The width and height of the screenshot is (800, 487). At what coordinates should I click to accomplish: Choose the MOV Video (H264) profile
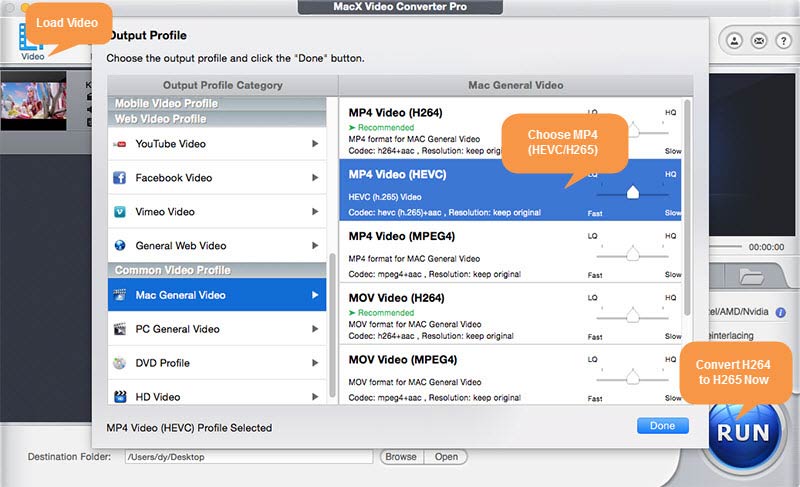[x=510, y=314]
